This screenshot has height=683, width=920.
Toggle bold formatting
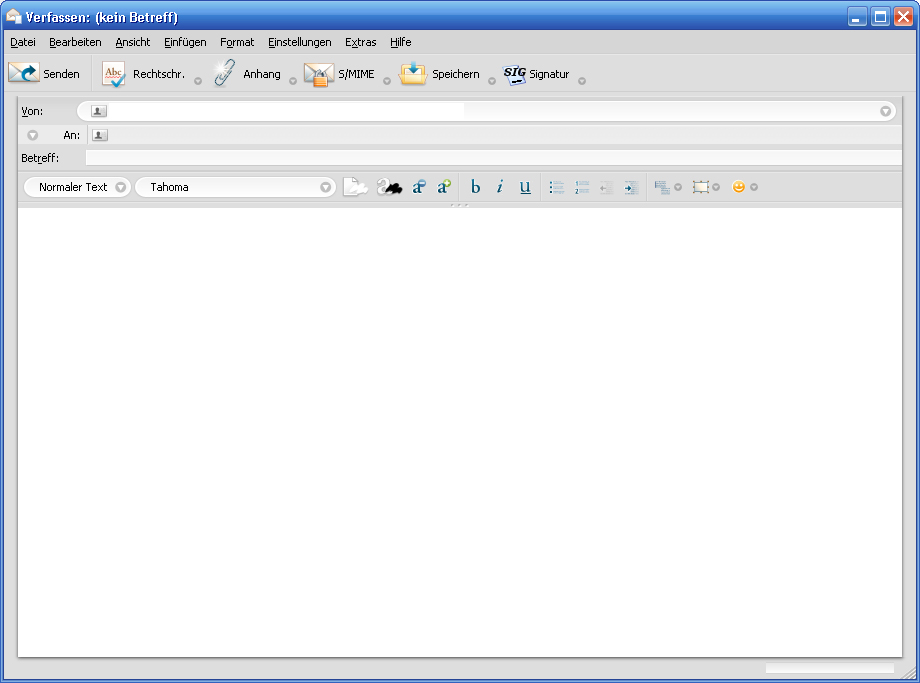475,187
